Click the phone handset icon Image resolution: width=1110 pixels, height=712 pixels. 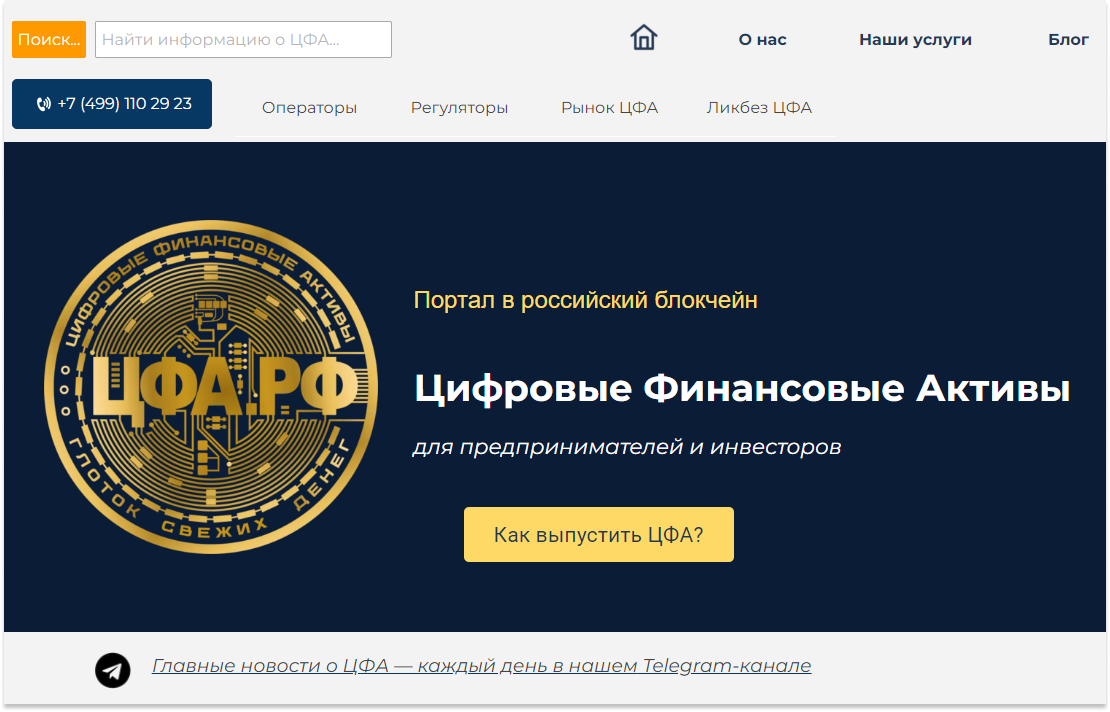44,104
